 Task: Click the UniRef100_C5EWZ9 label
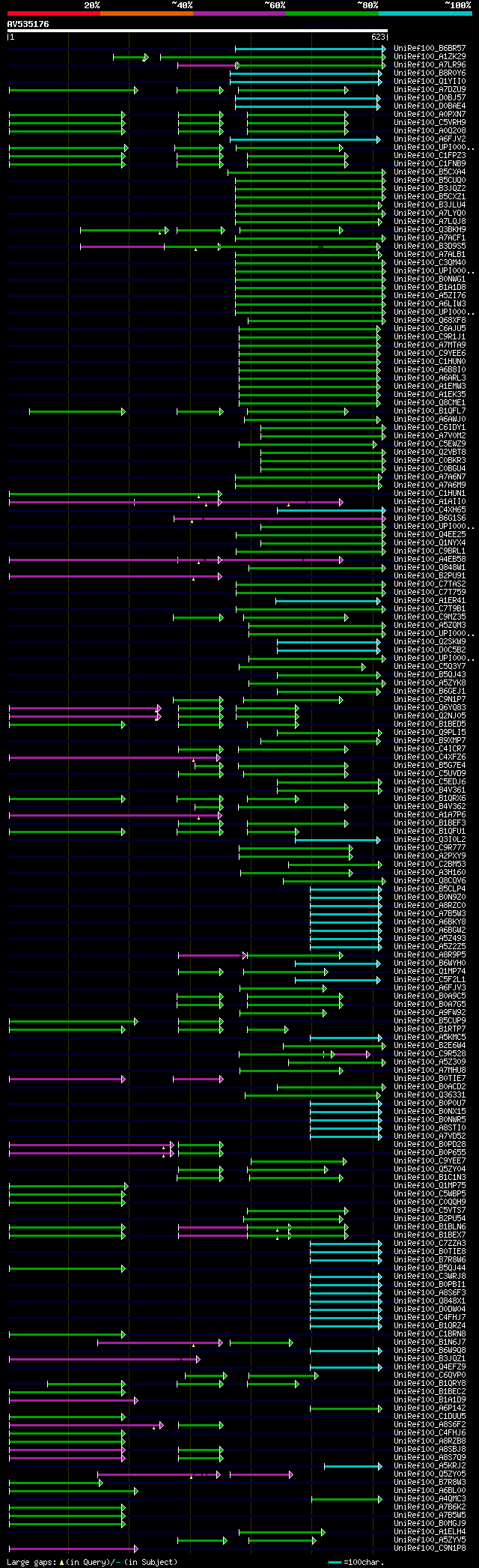point(430,444)
